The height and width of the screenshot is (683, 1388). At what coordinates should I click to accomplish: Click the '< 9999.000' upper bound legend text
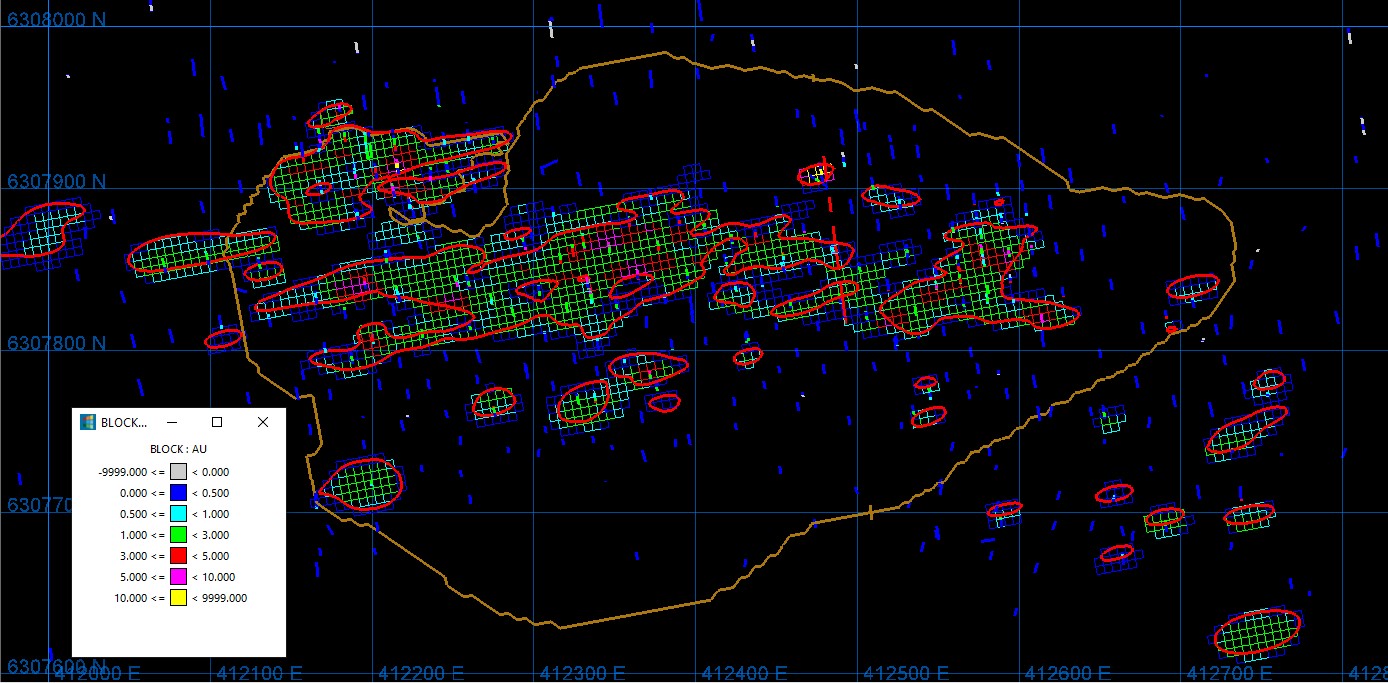[x=219, y=598]
